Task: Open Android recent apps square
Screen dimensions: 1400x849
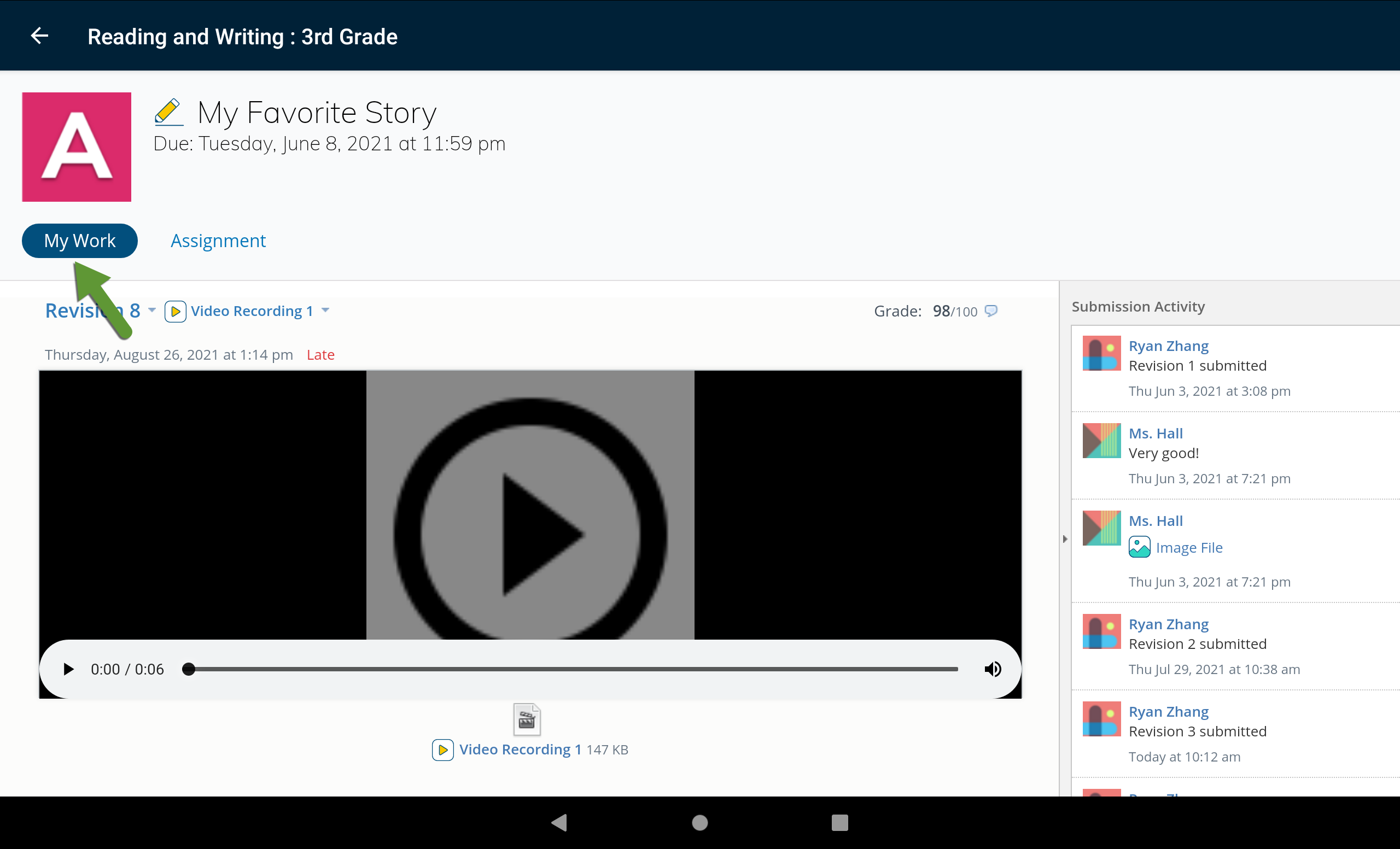Action: coord(839,822)
